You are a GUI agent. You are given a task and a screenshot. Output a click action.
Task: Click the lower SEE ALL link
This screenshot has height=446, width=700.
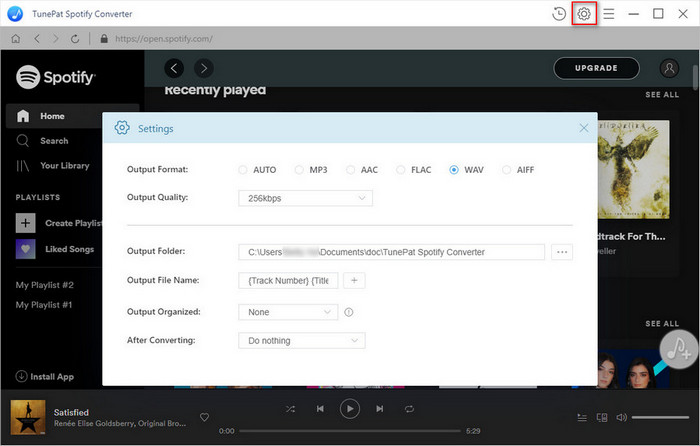pyautogui.click(x=662, y=324)
